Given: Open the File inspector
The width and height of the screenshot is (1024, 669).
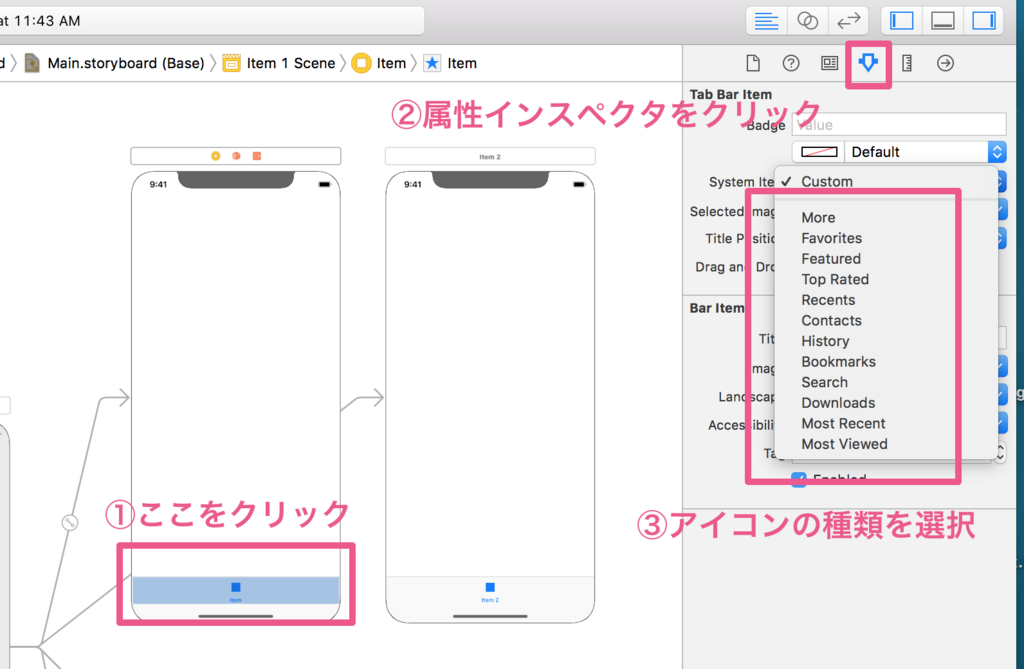Looking at the screenshot, I should pos(753,63).
